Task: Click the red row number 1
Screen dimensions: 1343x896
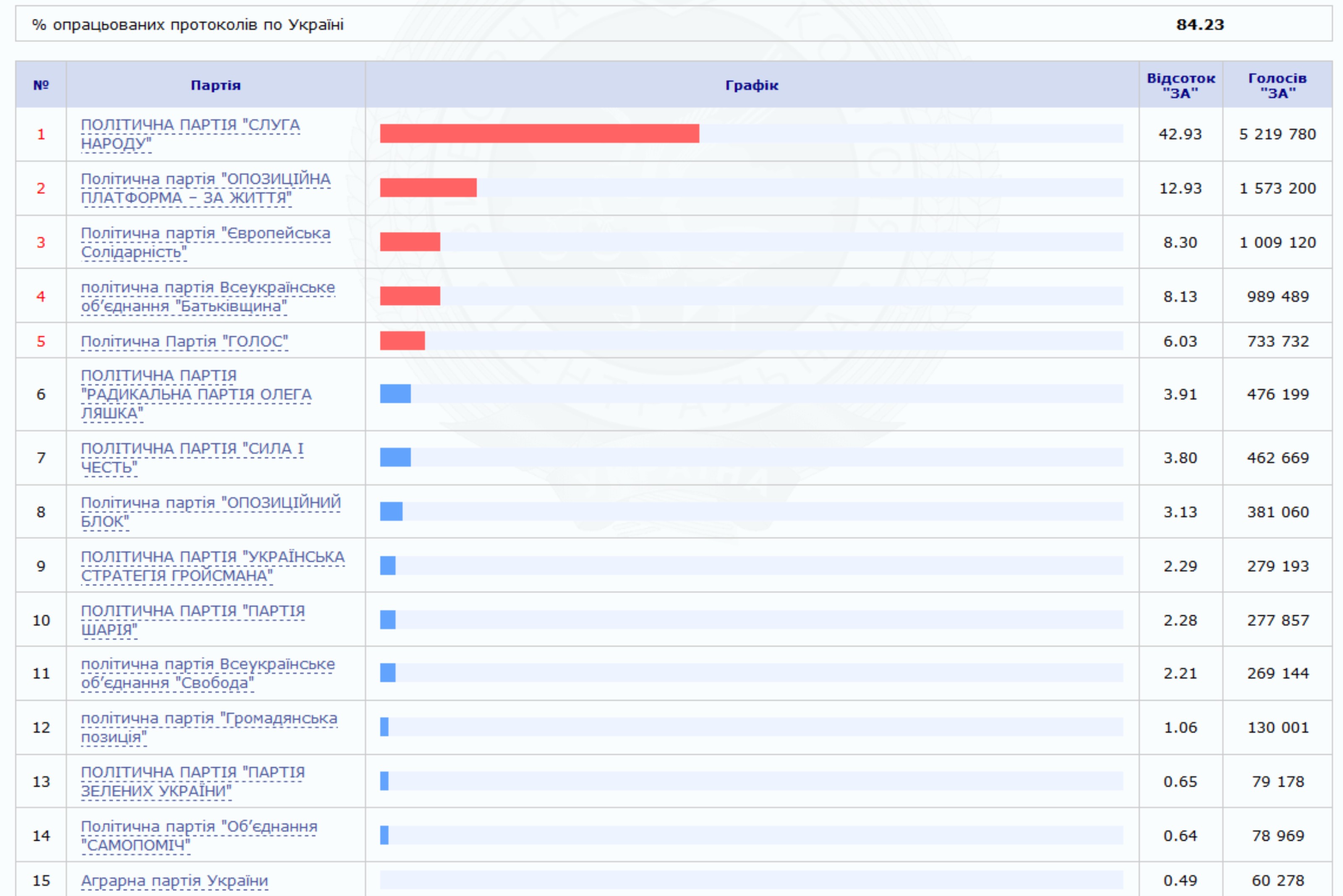Action: (41, 134)
